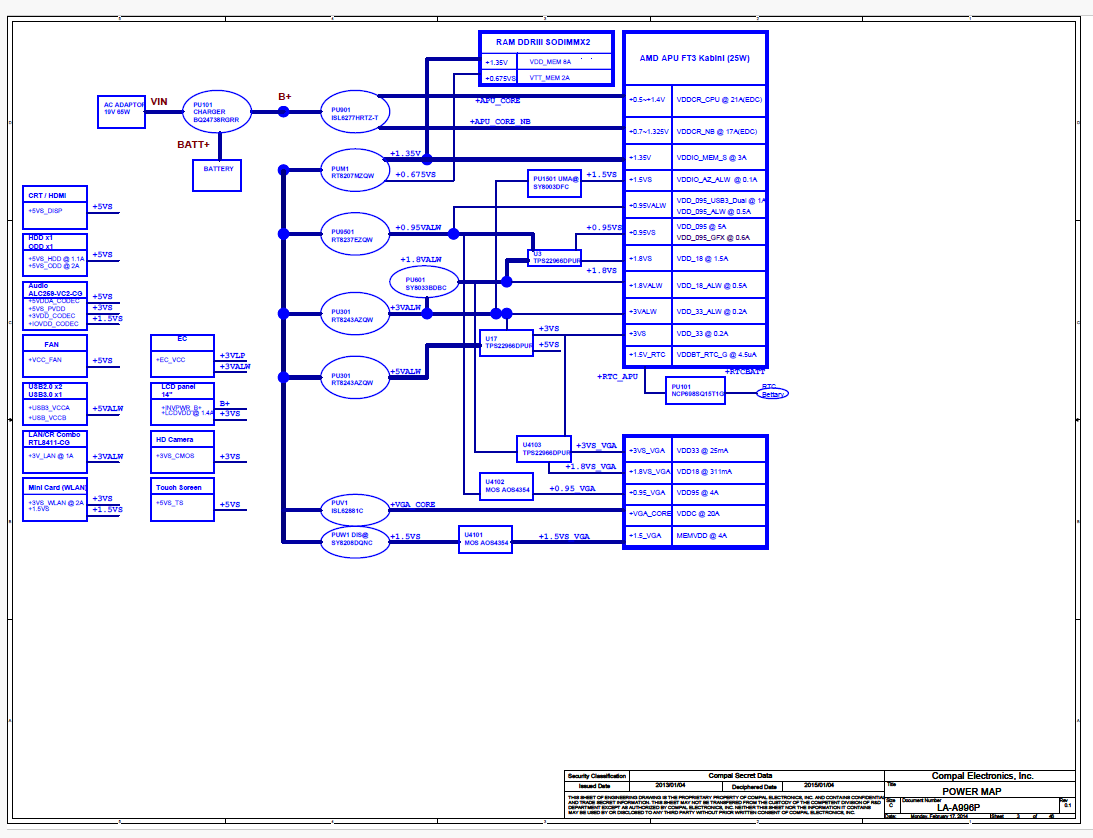The width and height of the screenshot is (1093, 838).
Task: Select the HDD x1 ODD x1 block
Action: pyautogui.click(x=54, y=255)
